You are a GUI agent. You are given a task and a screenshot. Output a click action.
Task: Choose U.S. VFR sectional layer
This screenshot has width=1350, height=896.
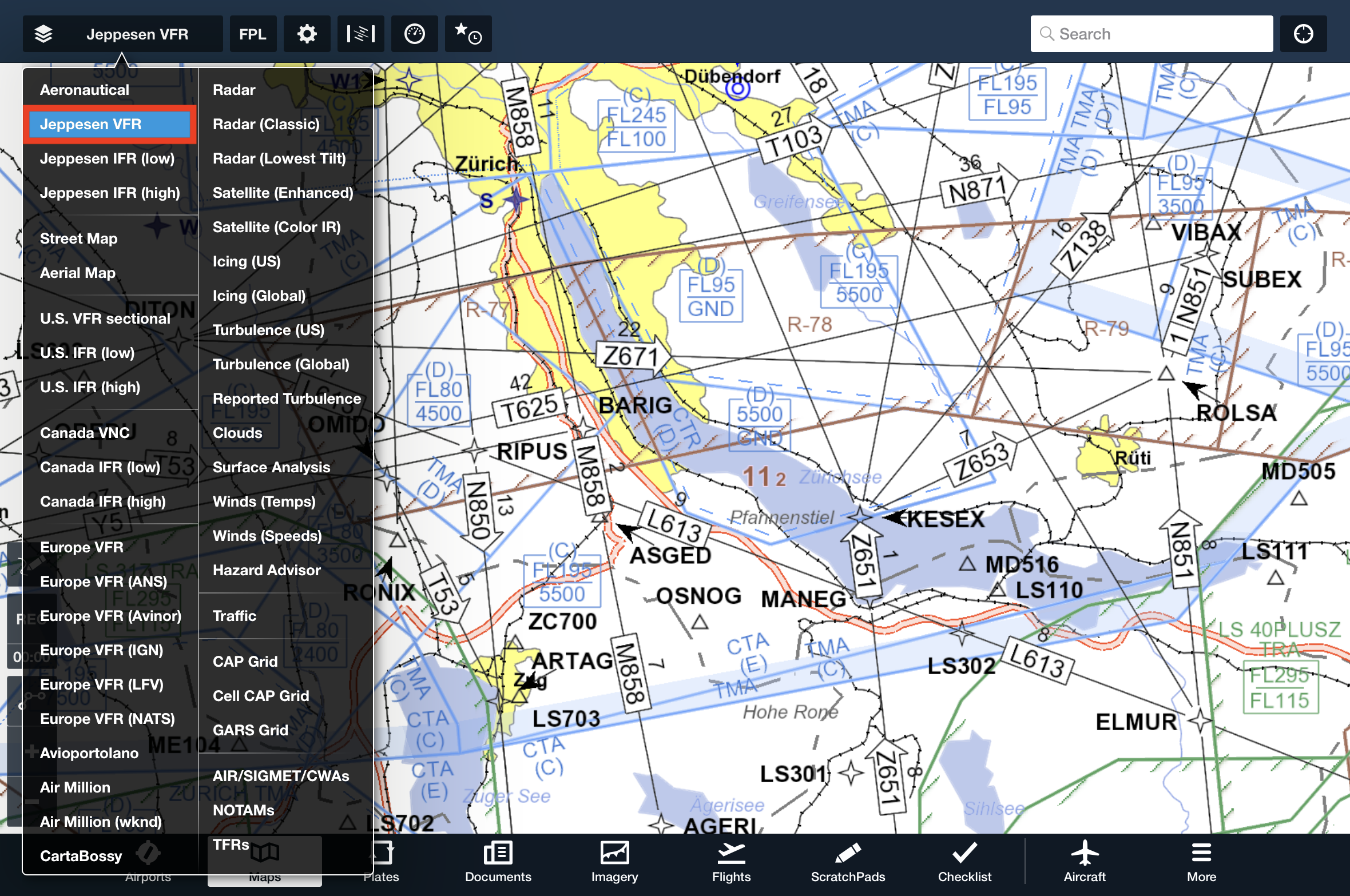pos(105,318)
